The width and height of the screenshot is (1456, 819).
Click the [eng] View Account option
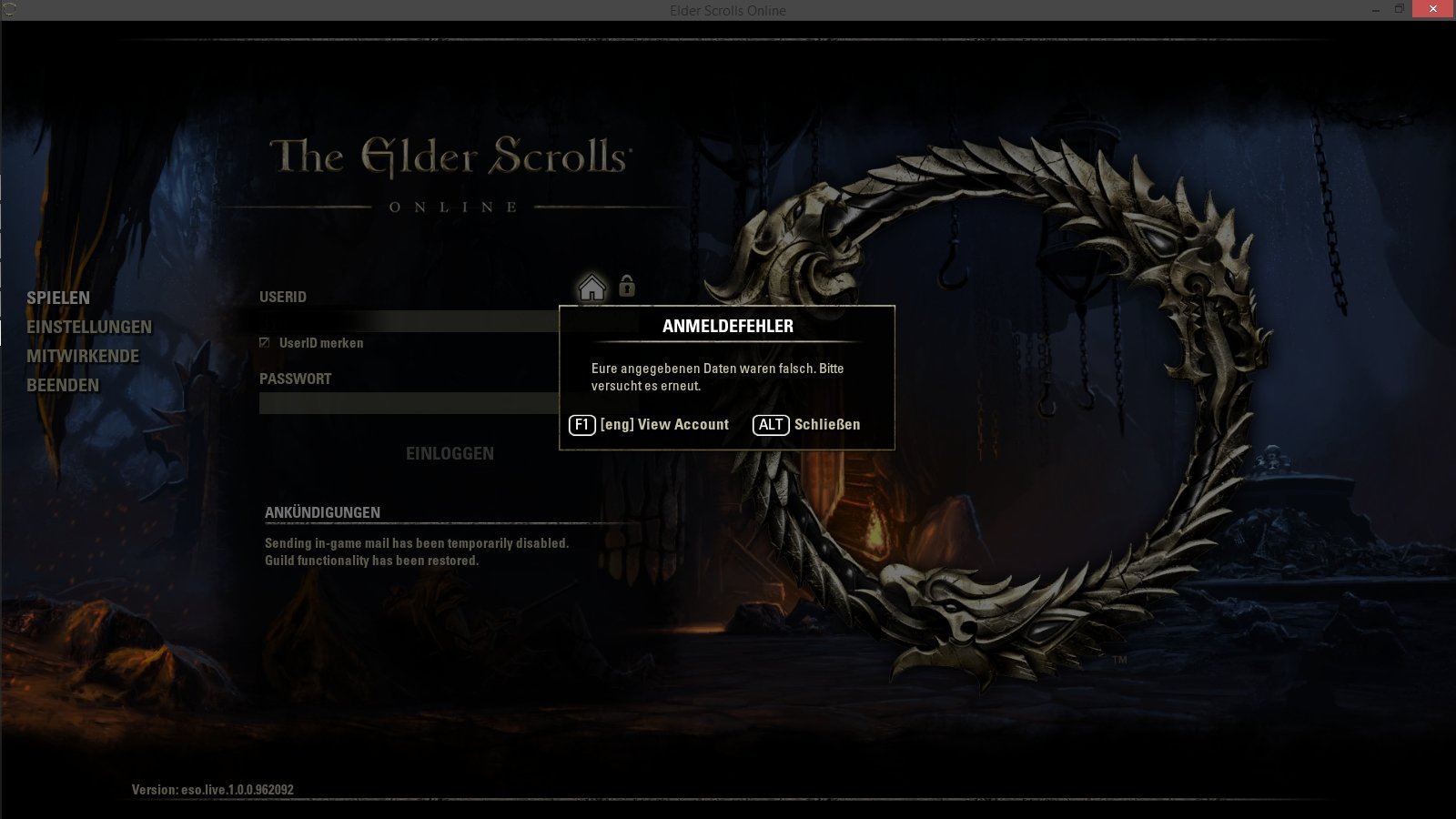tap(664, 425)
